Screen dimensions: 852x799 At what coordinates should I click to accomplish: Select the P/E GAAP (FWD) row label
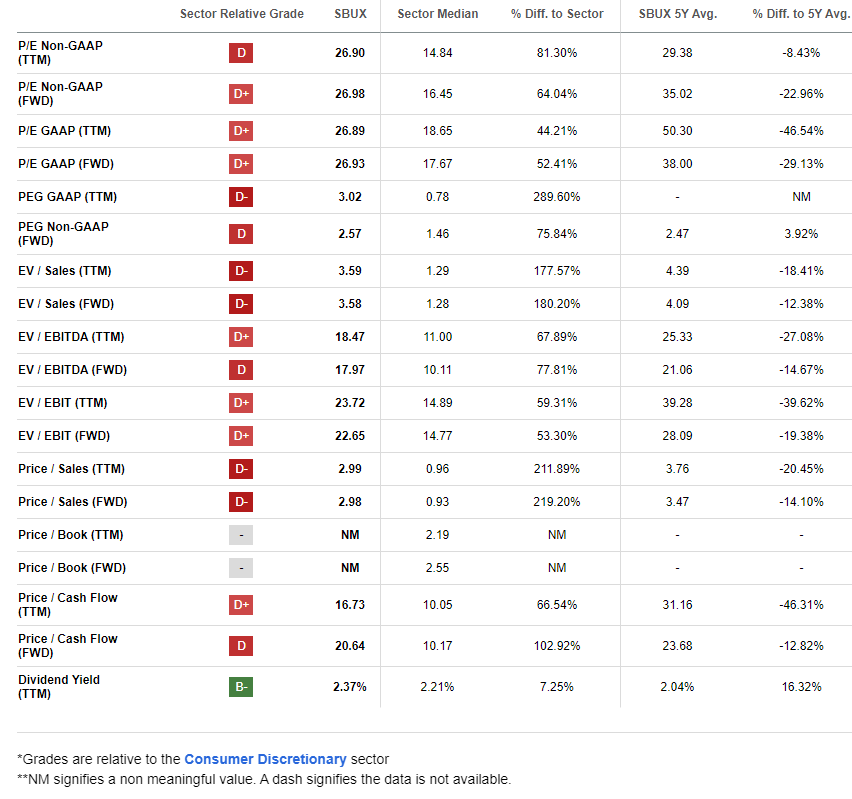(x=66, y=164)
